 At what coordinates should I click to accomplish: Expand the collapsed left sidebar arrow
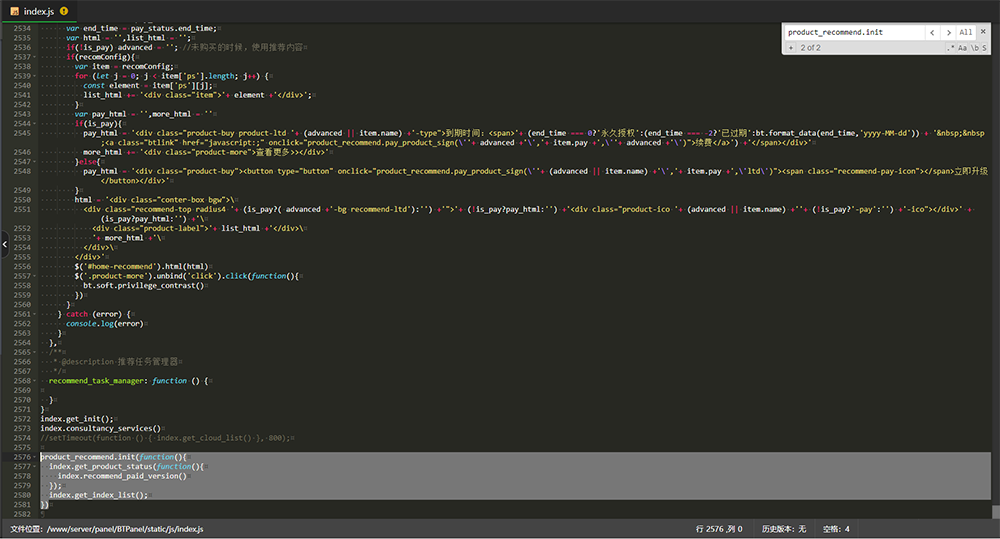click(x=4, y=242)
